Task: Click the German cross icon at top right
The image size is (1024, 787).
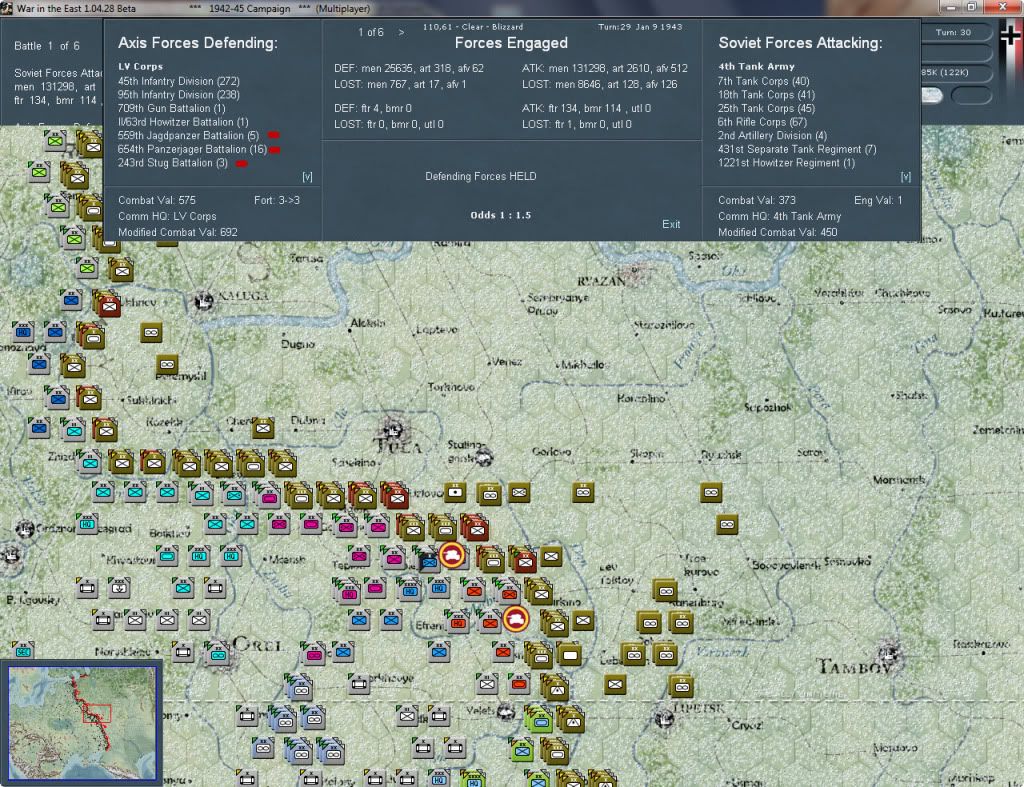Action: tap(1012, 37)
